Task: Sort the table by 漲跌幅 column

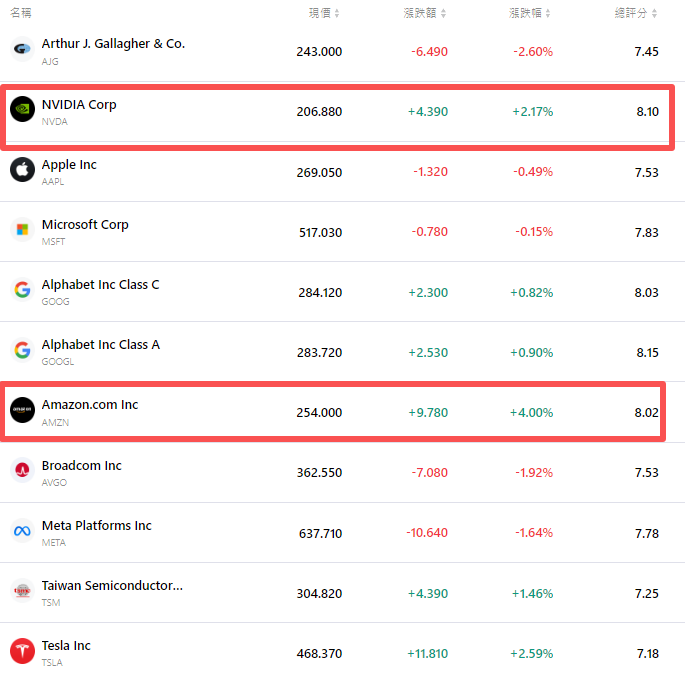Action: point(530,13)
